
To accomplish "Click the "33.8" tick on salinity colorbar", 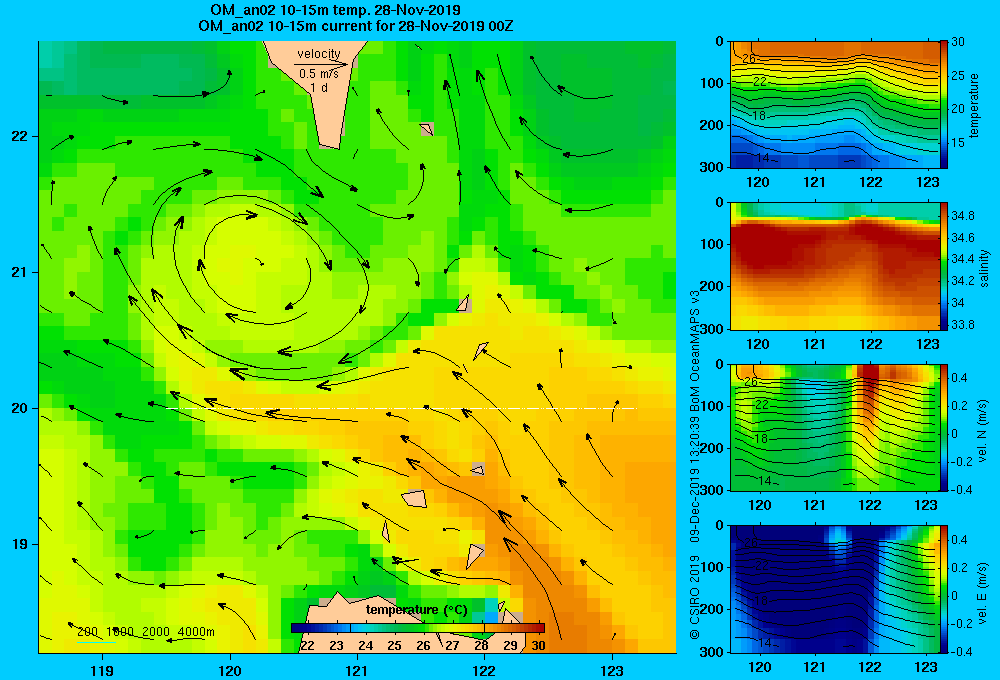I will [962, 325].
